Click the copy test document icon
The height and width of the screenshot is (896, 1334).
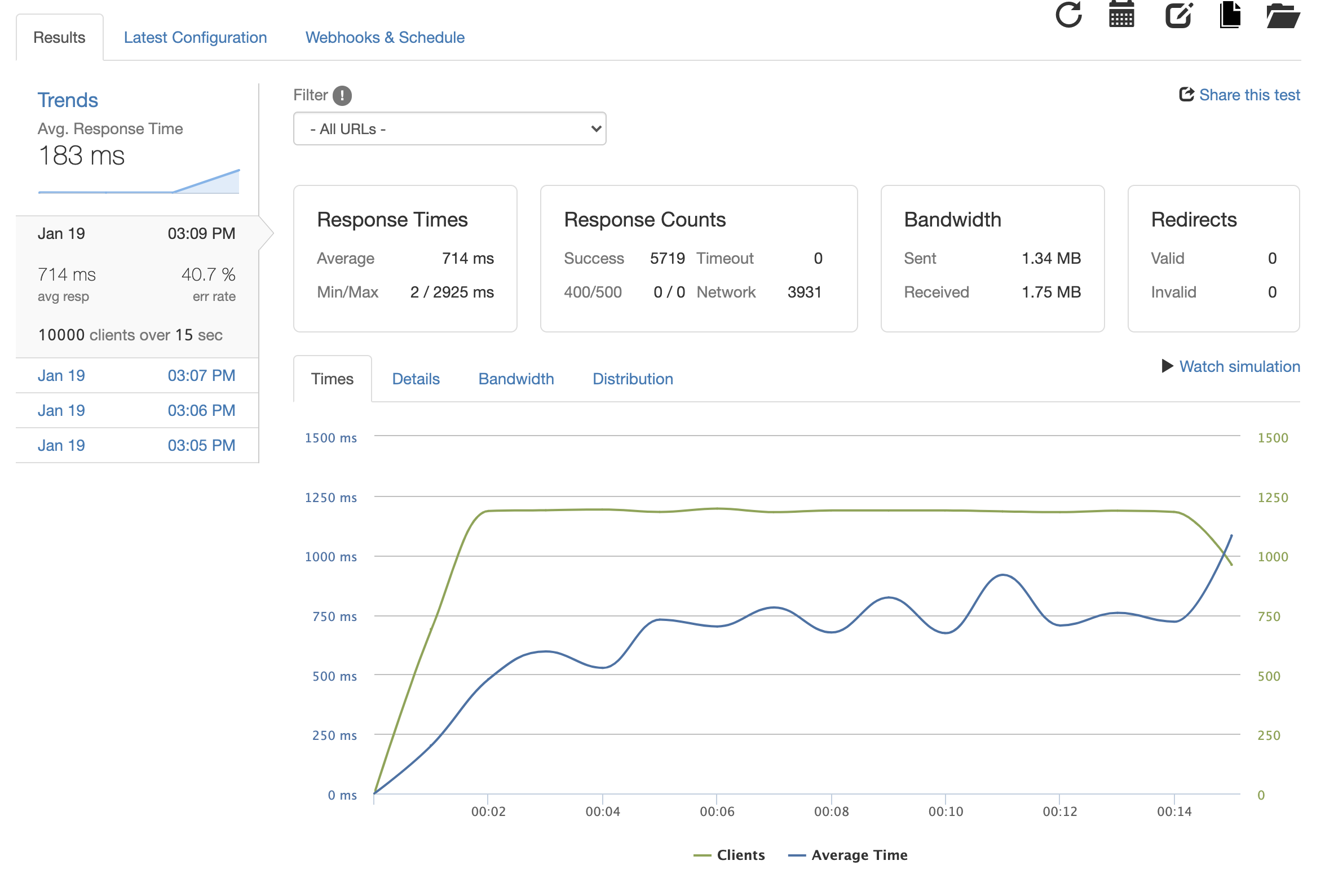pyautogui.click(x=1230, y=14)
